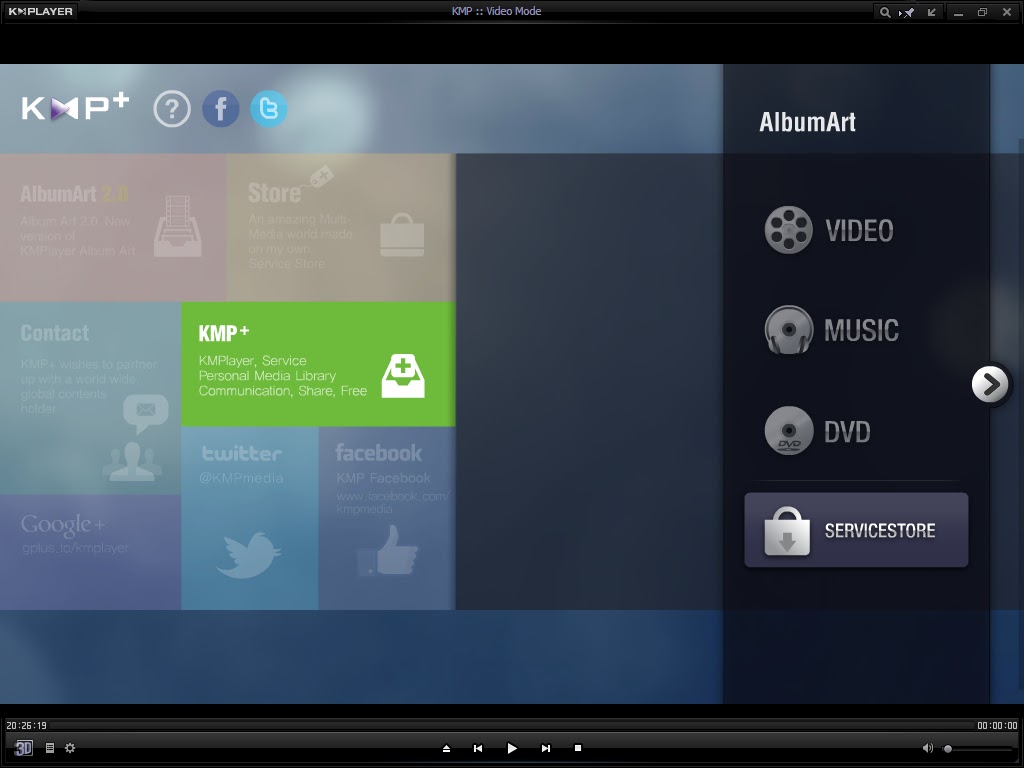Expand panel with right chevron arrow
The width and height of the screenshot is (1024, 768).
click(990, 385)
